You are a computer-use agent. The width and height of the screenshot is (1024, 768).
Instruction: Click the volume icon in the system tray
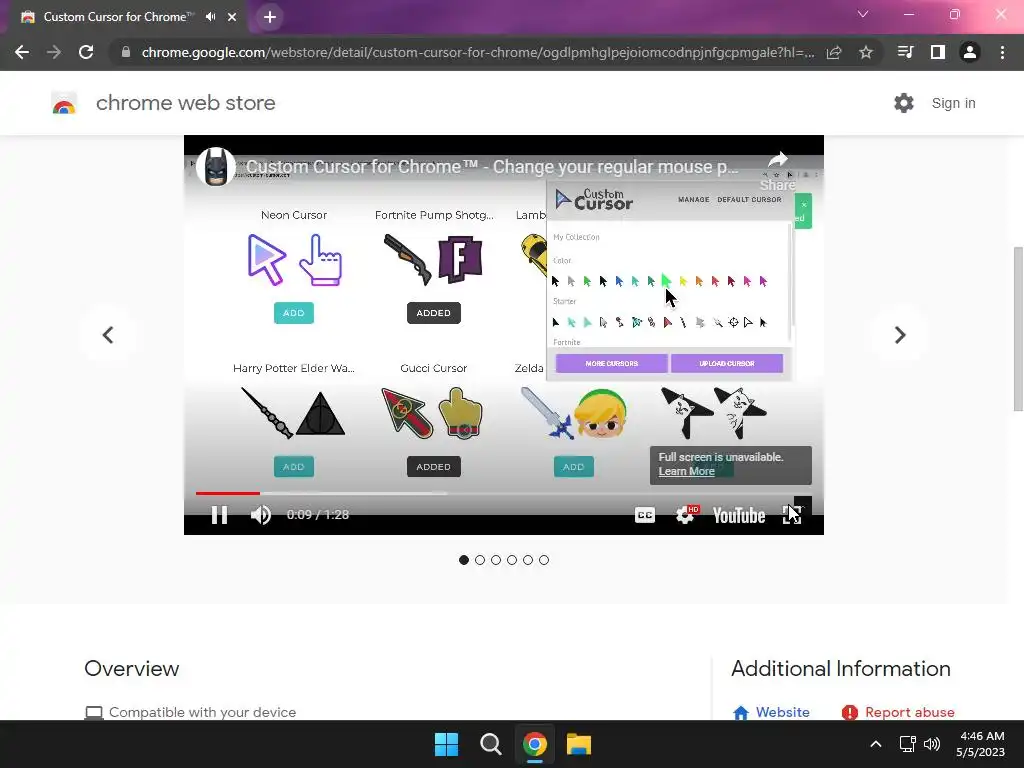point(932,744)
